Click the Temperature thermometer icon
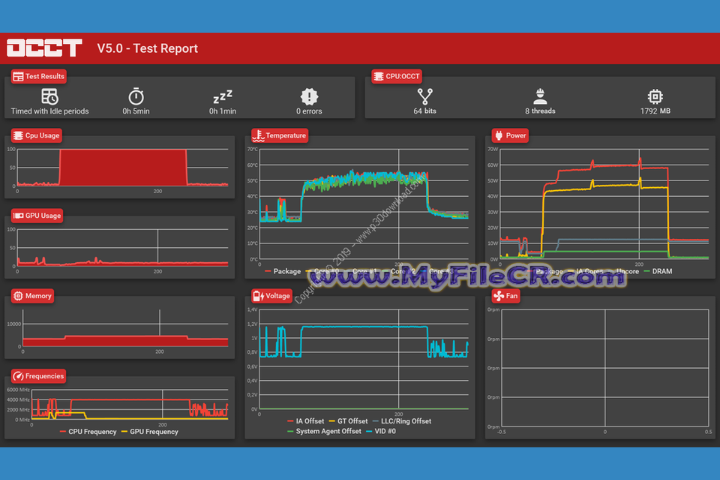The width and height of the screenshot is (720, 480). pyautogui.click(x=259, y=136)
